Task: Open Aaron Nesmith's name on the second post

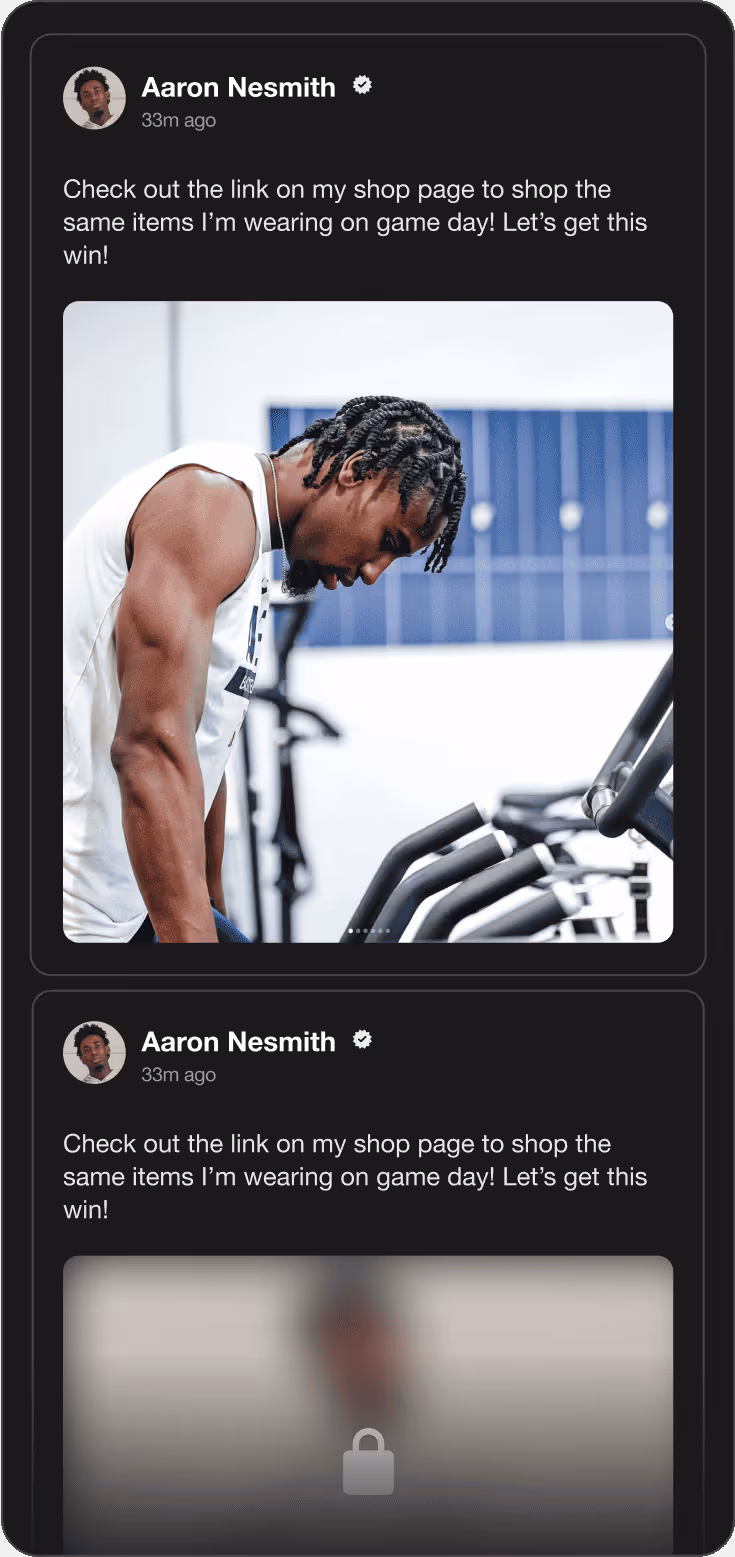Action: coord(239,1042)
